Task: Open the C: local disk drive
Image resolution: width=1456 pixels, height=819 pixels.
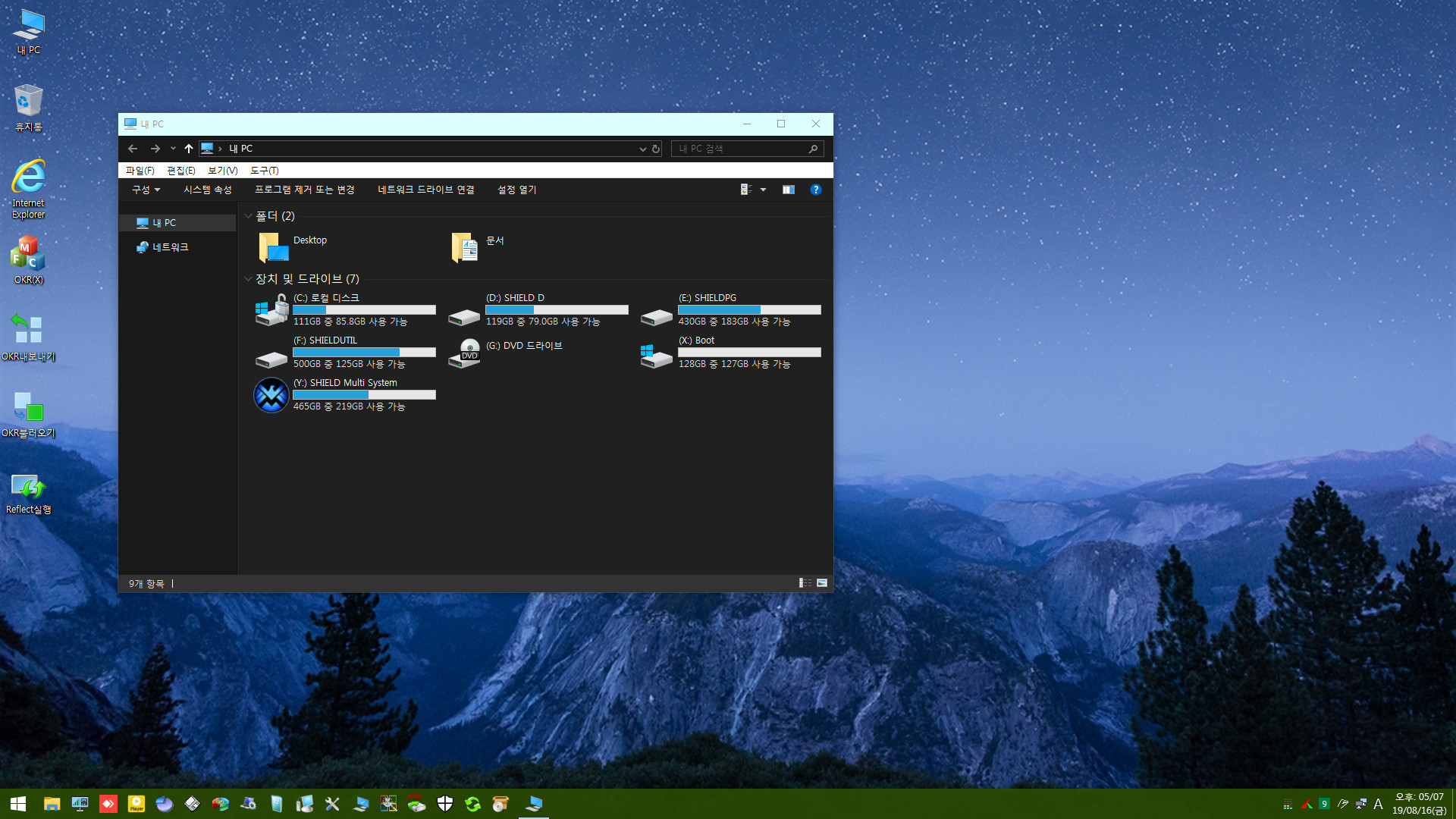Action: (345, 309)
